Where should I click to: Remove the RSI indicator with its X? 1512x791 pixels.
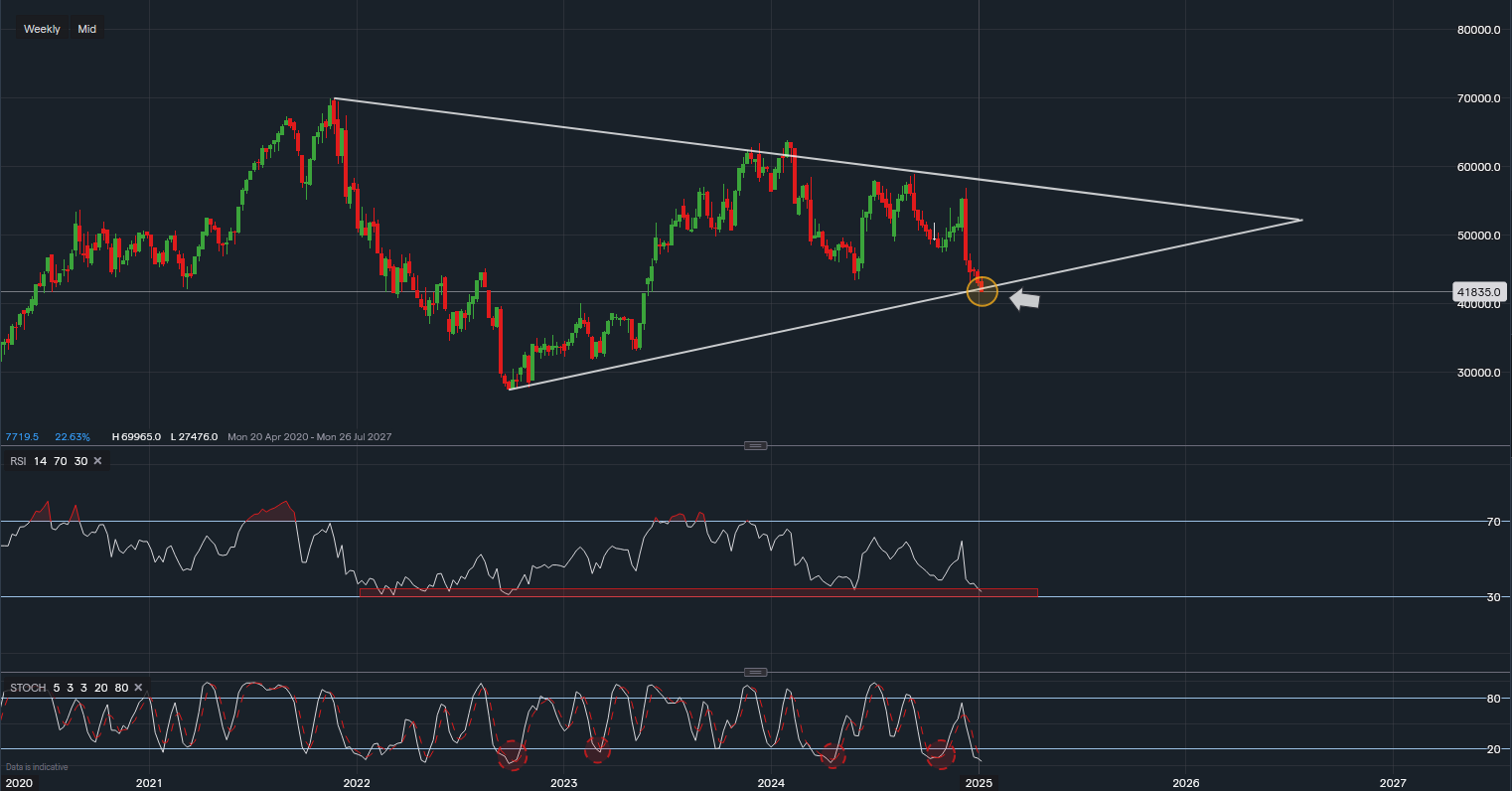[97, 461]
